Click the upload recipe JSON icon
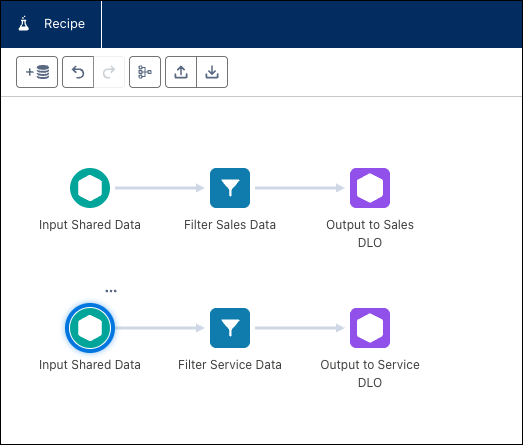The height and width of the screenshot is (445, 523). point(181,72)
